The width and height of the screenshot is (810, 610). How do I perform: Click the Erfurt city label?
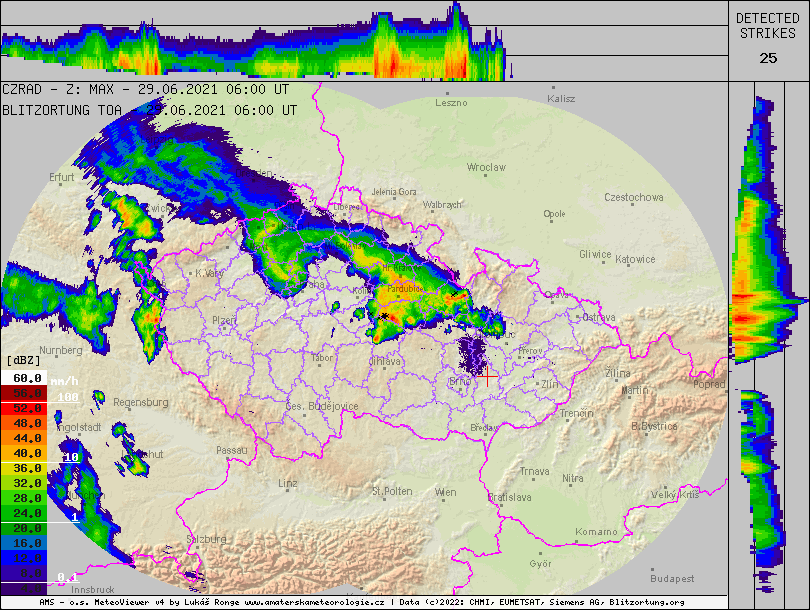61,177
